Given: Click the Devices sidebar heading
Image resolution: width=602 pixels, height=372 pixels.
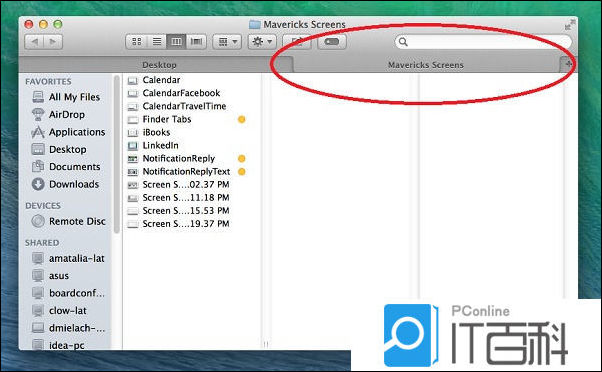Looking at the screenshot, I should tap(43, 206).
